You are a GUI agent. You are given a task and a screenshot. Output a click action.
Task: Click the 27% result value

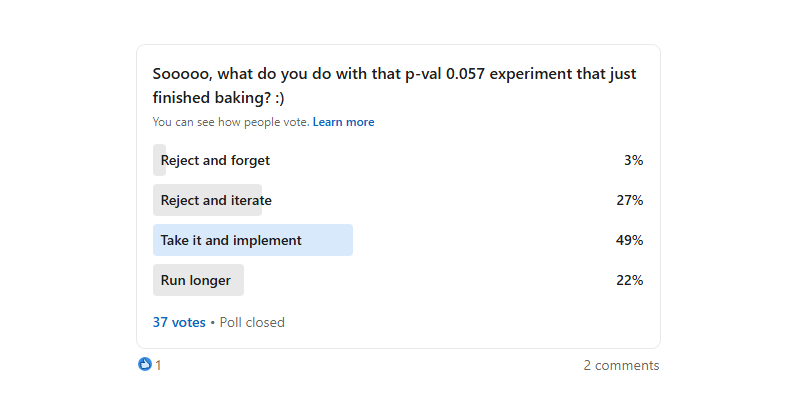629,200
